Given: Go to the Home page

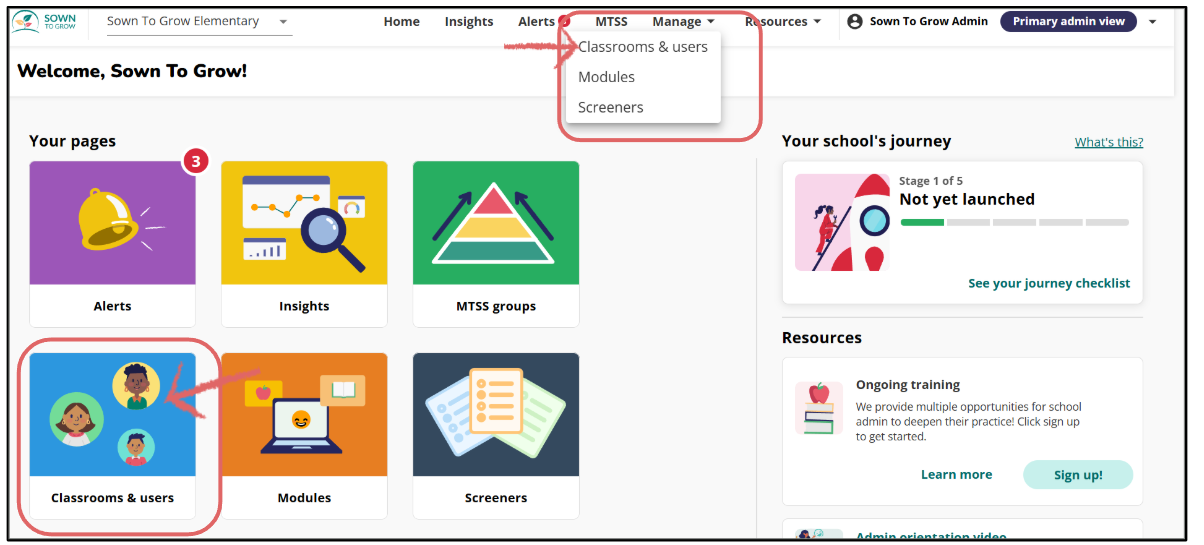Looking at the screenshot, I should click(x=402, y=21).
